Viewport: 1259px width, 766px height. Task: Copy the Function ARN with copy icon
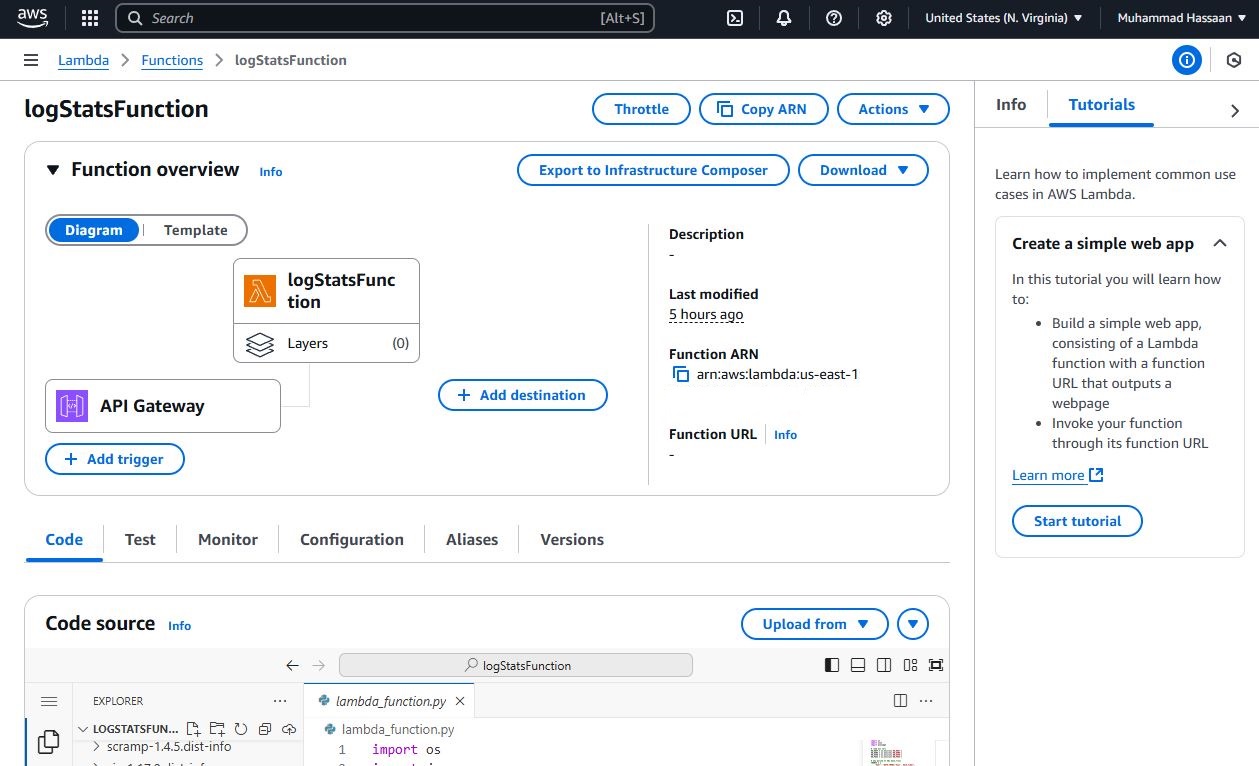coord(681,375)
